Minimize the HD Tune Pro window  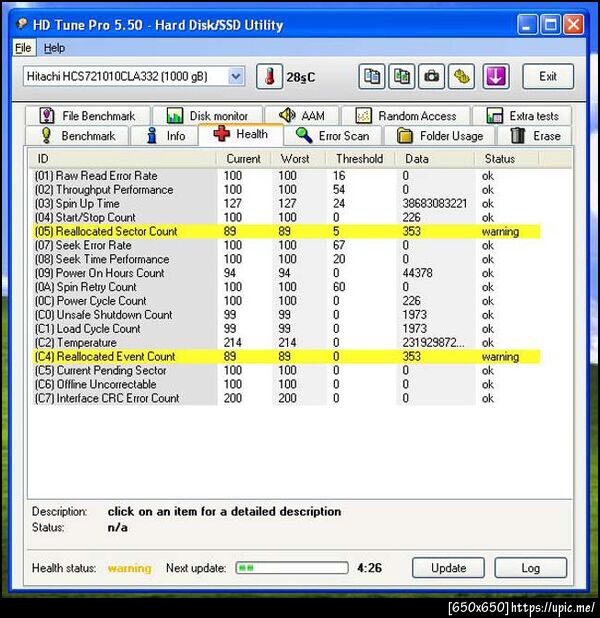click(x=527, y=25)
